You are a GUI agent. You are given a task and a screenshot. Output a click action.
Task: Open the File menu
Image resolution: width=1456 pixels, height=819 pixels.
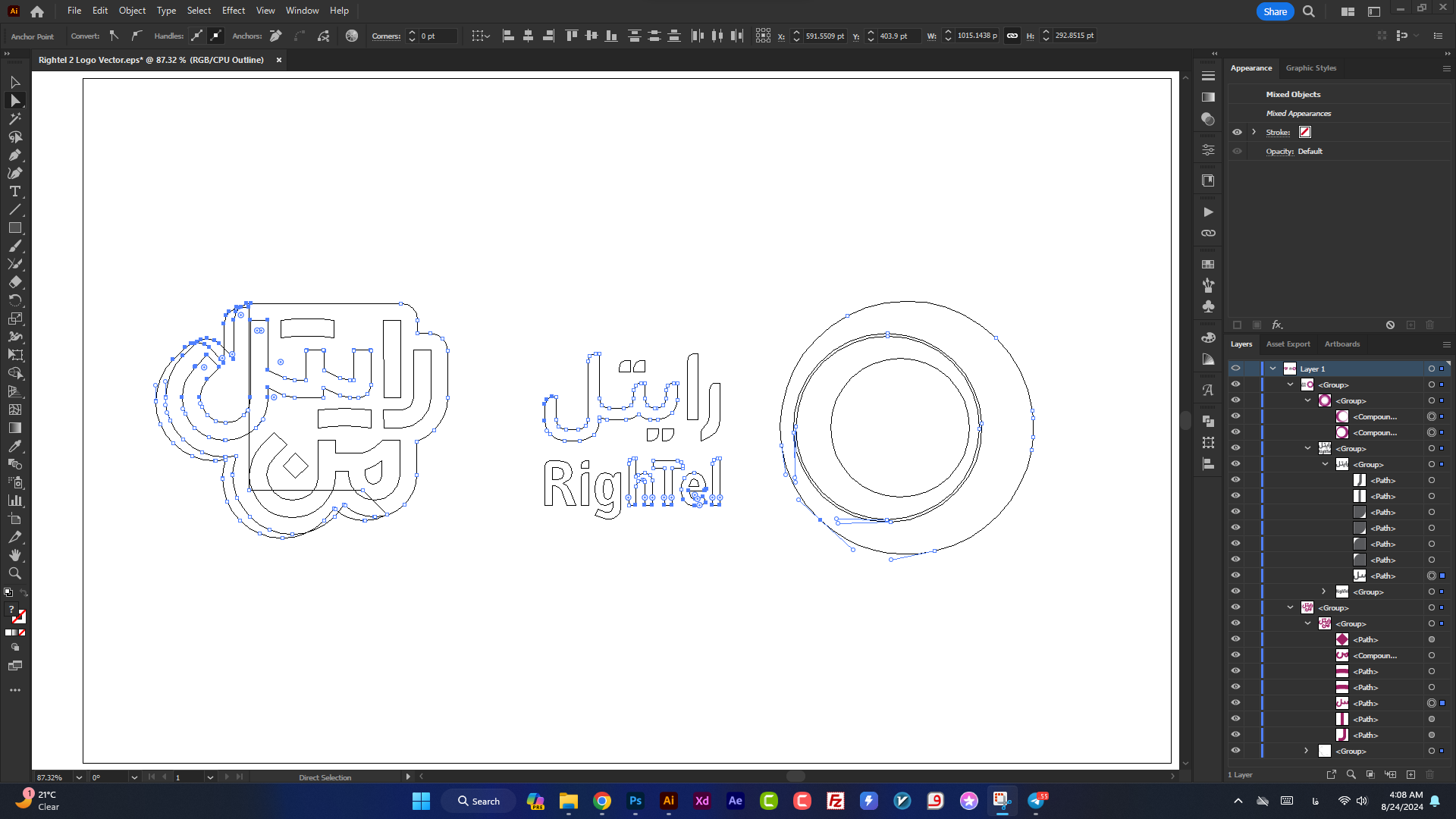[x=74, y=11]
